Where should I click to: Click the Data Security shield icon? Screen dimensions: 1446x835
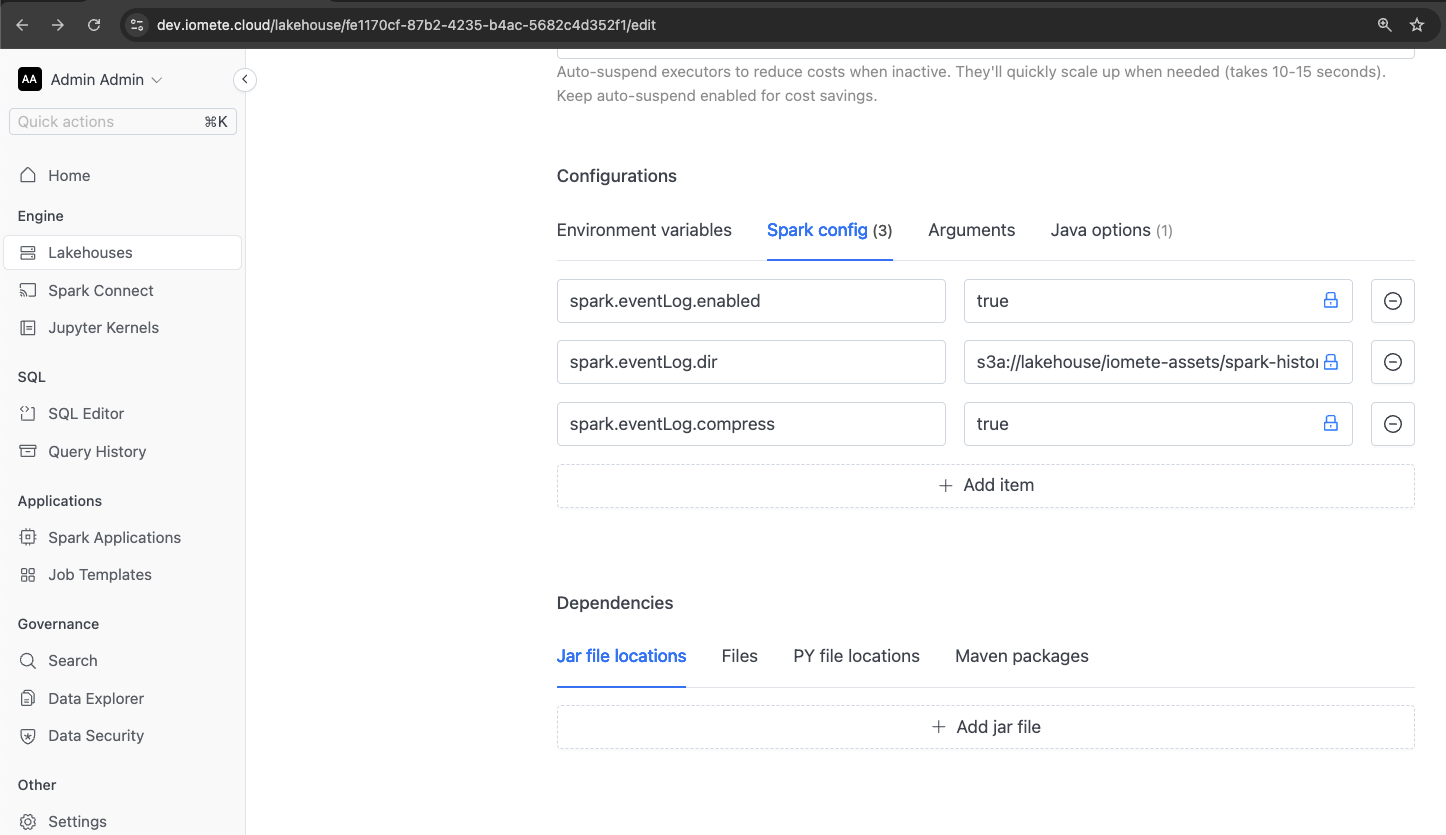[x=28, y=736]
